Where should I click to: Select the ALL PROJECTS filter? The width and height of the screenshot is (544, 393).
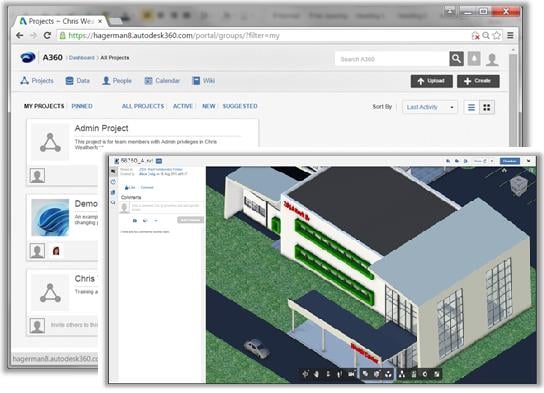143,106
